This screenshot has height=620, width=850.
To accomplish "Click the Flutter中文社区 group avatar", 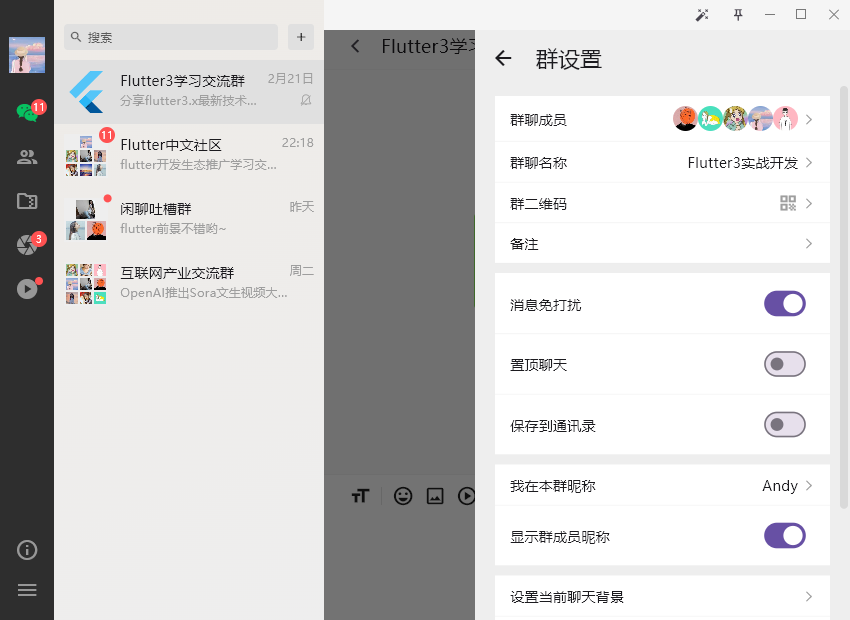I will pos(86,156).
